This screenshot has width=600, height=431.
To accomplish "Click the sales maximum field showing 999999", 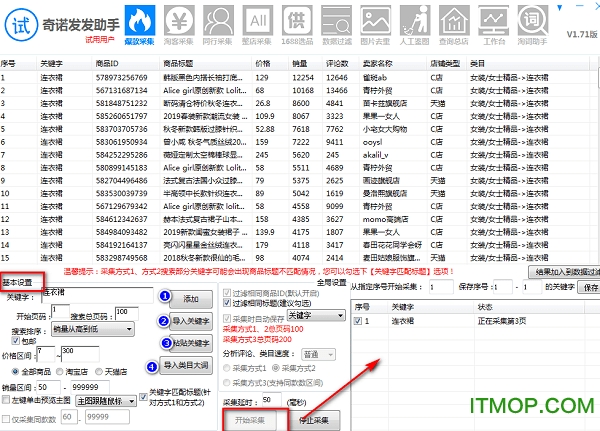I will click(90, 387).
